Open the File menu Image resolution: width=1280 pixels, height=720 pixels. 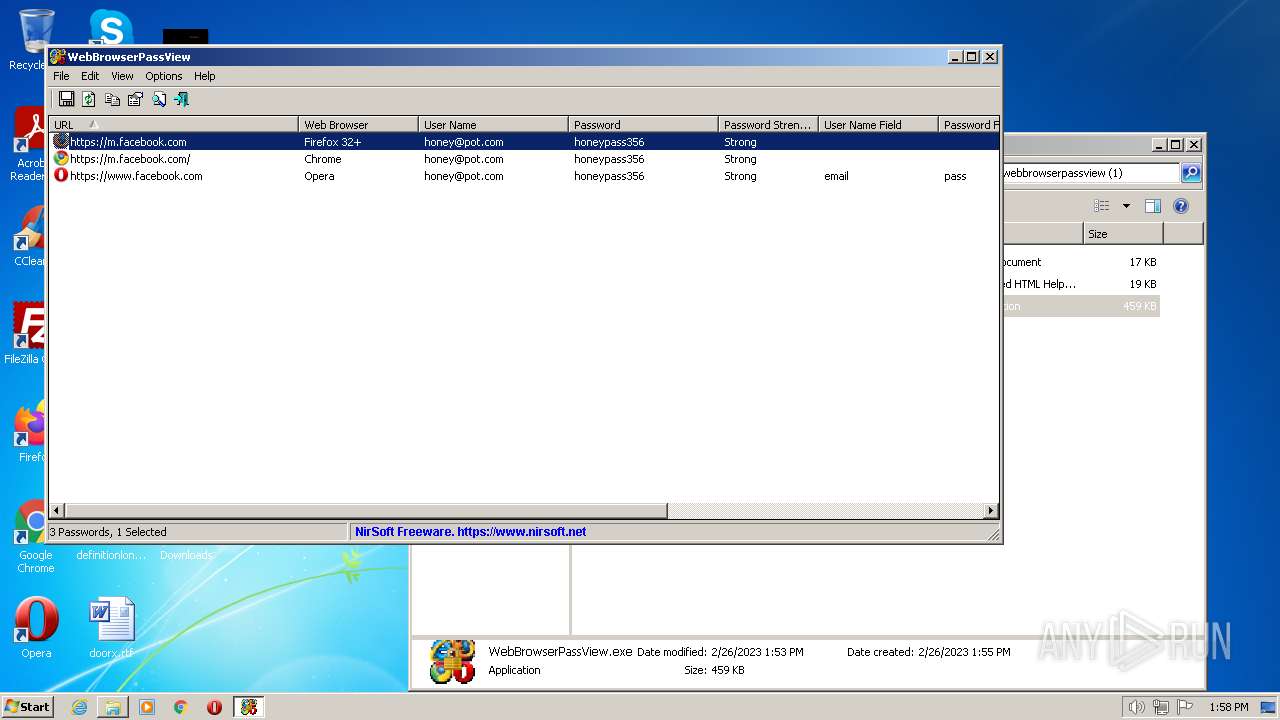point(61,76)
